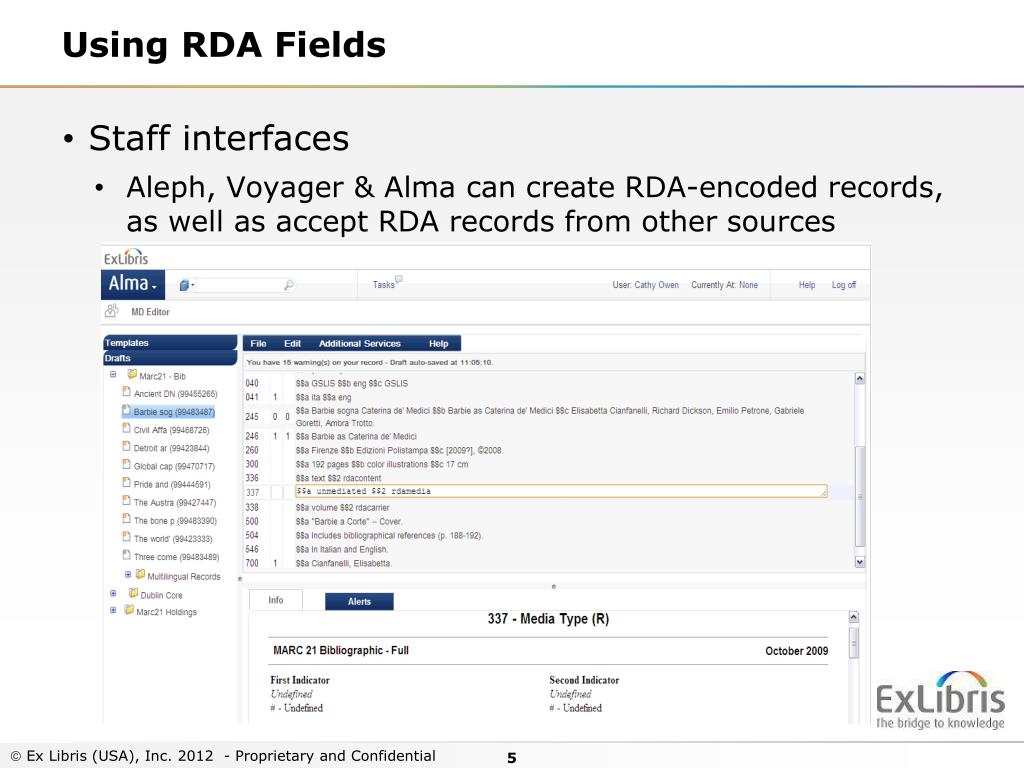Switch to the Info tab
Image resolution: width=1024 pixels, height=768 pixels.
[x=276, y=600]
